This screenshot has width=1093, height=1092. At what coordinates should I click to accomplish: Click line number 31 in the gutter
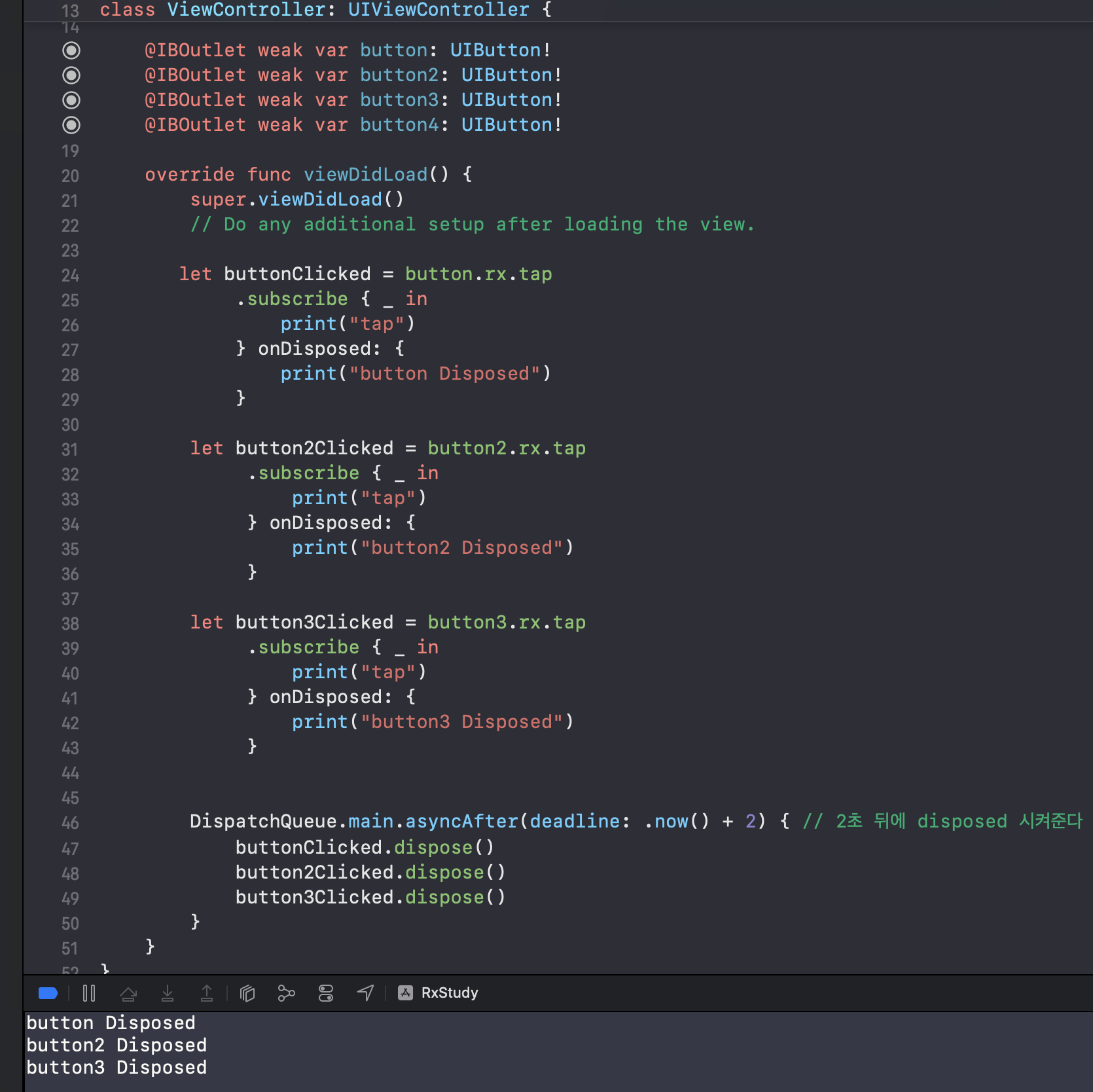(70, 450)
